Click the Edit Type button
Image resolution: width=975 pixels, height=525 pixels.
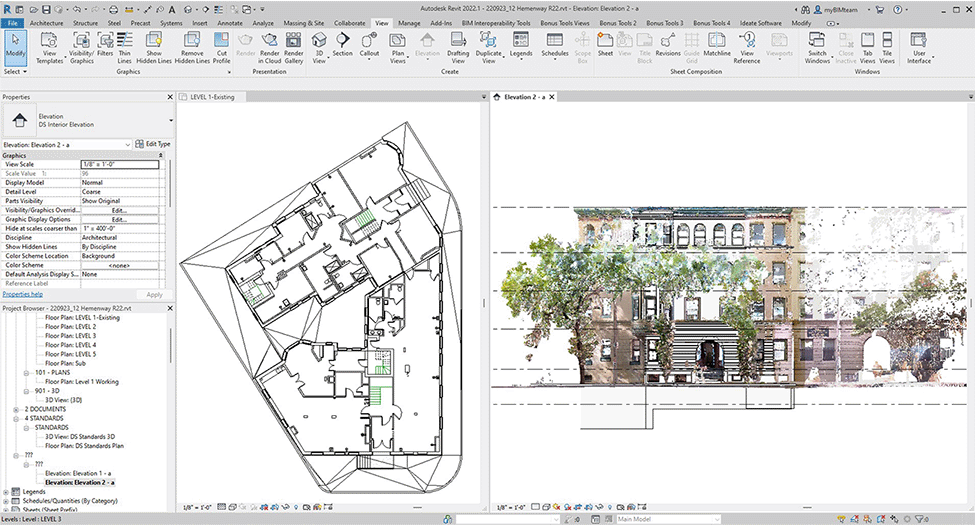point(153,144)
